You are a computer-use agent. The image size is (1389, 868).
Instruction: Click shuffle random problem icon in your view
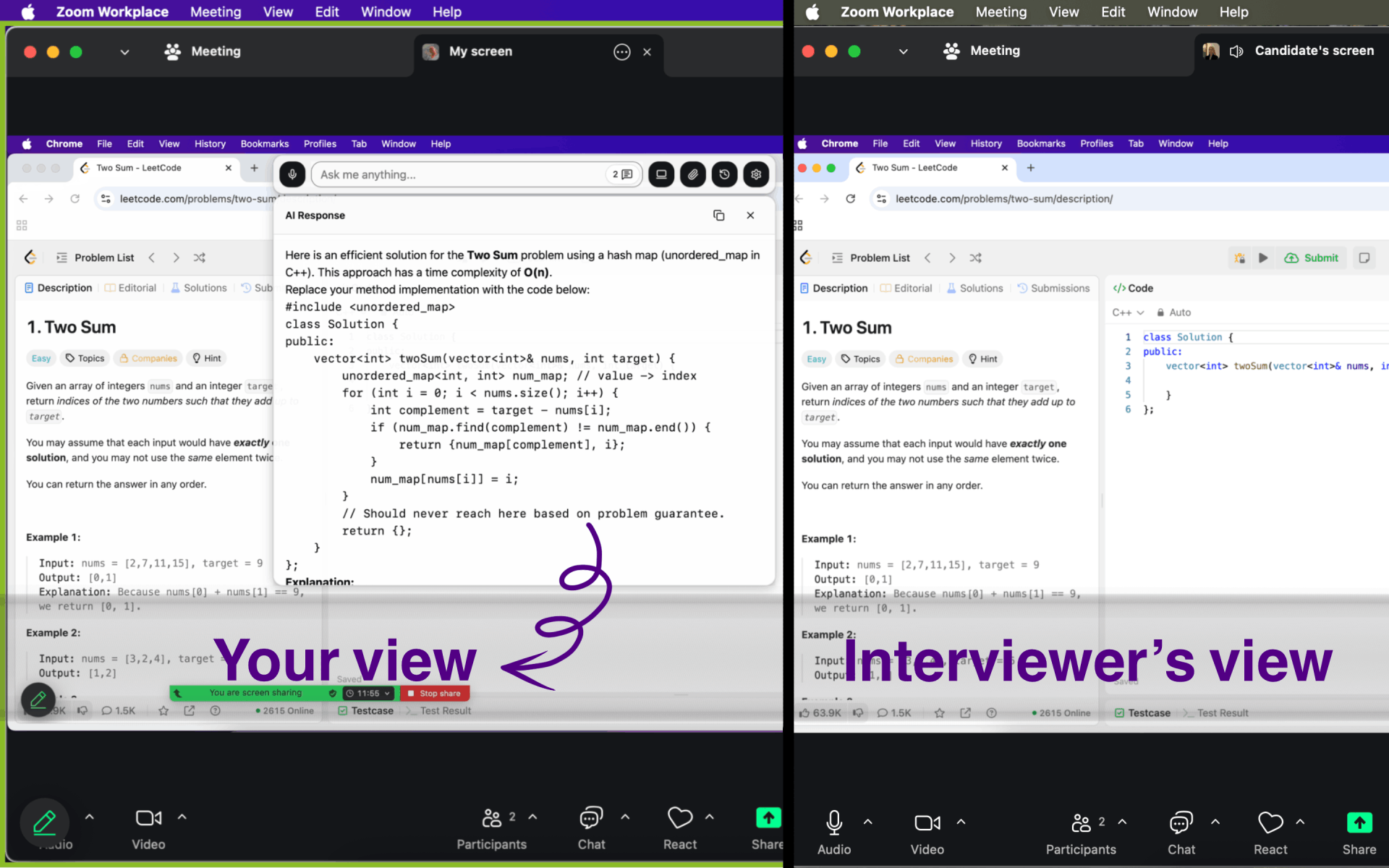pos(200,258)
